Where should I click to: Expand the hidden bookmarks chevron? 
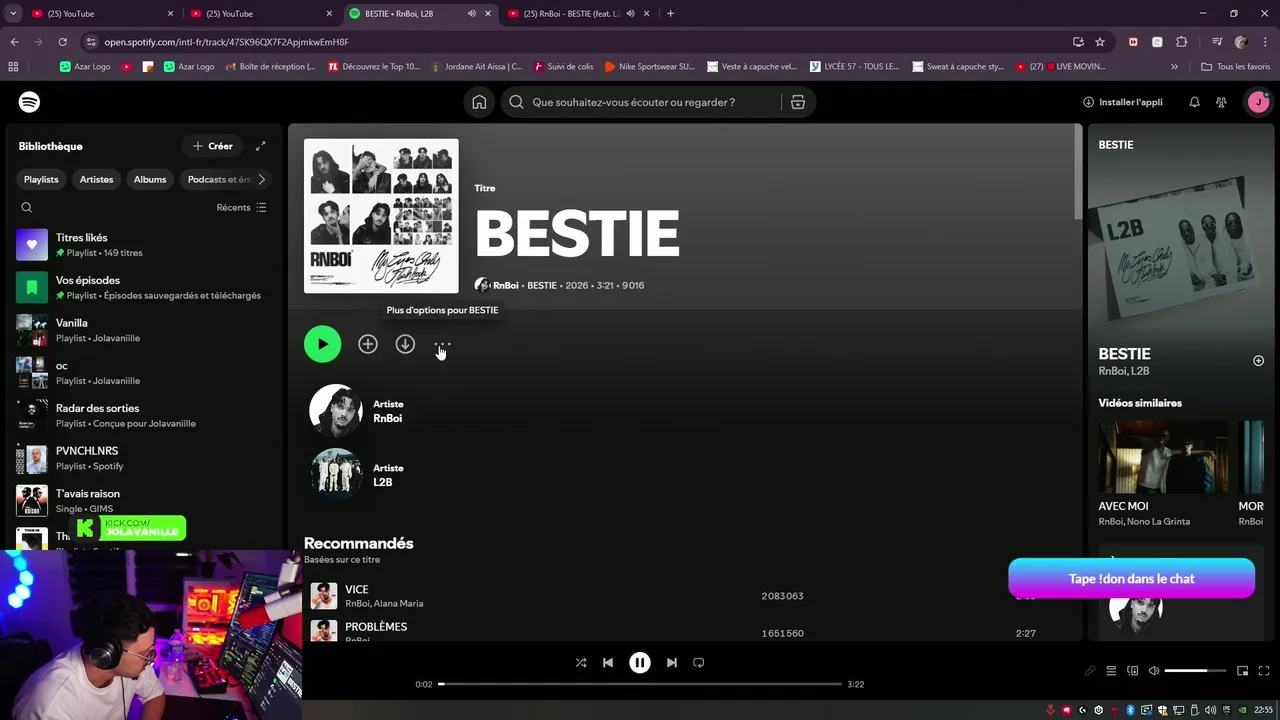pyautogui.click(x=1174, y=67)
